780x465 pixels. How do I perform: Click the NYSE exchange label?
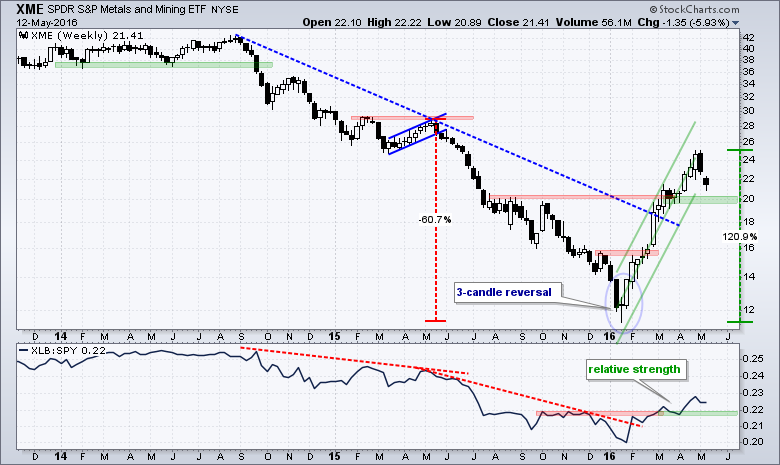click(224, 9)
